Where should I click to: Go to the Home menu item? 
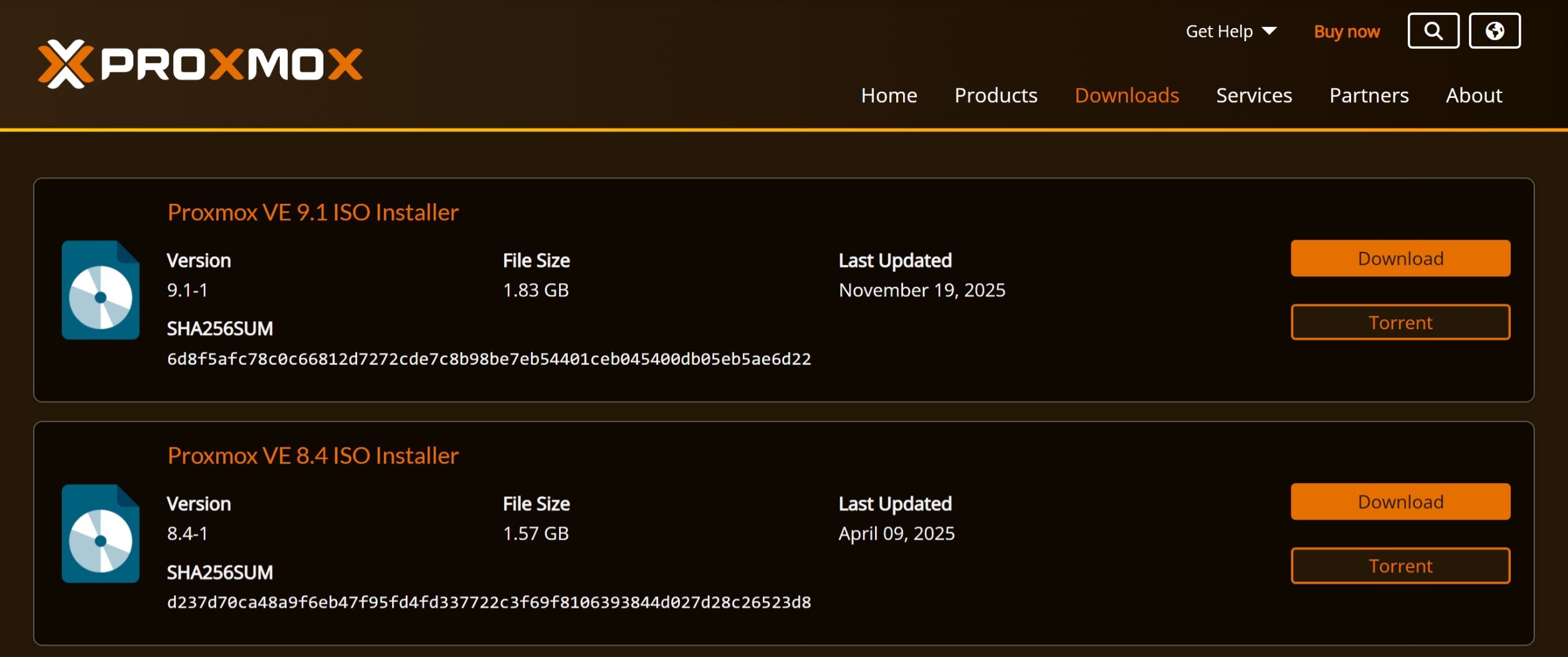pyautogui.click(x=889, y=95)
